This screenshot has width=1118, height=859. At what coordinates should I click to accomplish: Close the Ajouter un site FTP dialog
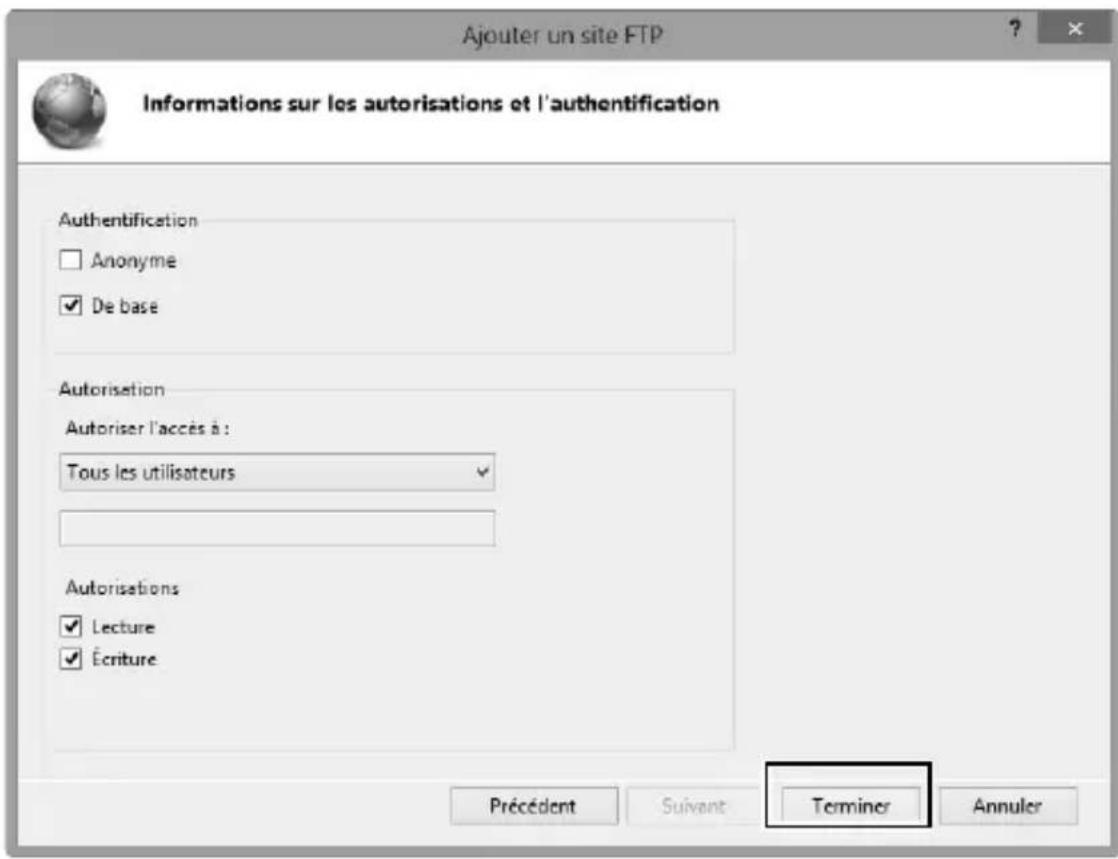pyautogui.click(x=1074, y=29)
